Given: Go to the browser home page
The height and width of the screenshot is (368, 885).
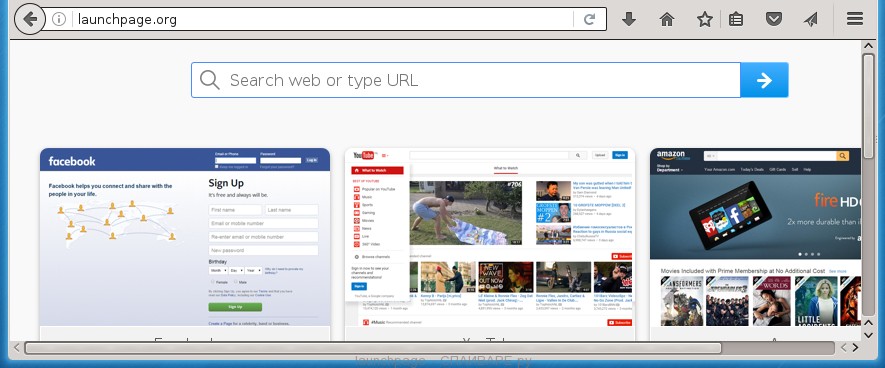Looking at the screenshot, I should click(667, 19).
